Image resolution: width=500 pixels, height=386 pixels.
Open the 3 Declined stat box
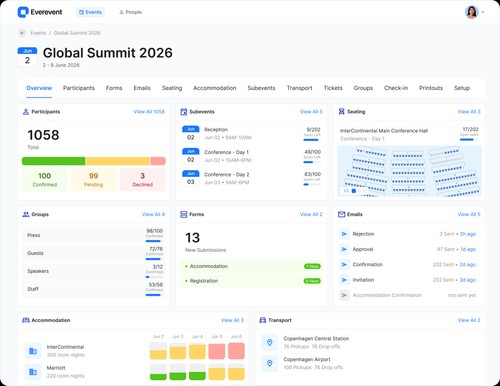point(143,180)
